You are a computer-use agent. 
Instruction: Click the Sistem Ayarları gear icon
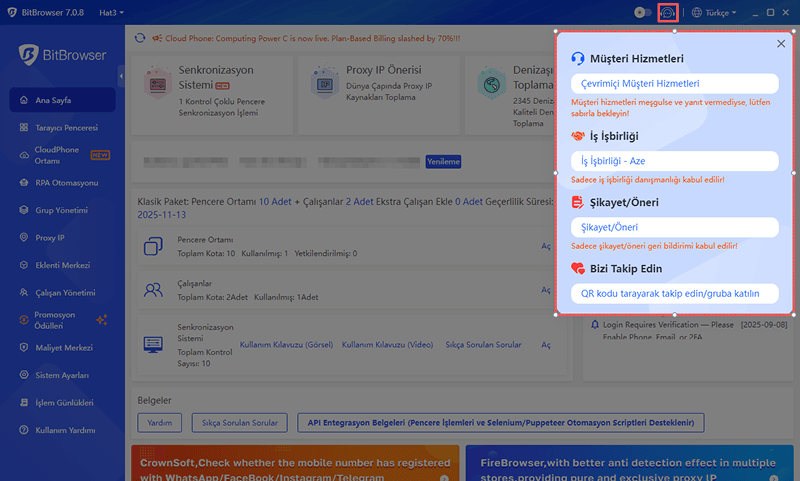23,375
